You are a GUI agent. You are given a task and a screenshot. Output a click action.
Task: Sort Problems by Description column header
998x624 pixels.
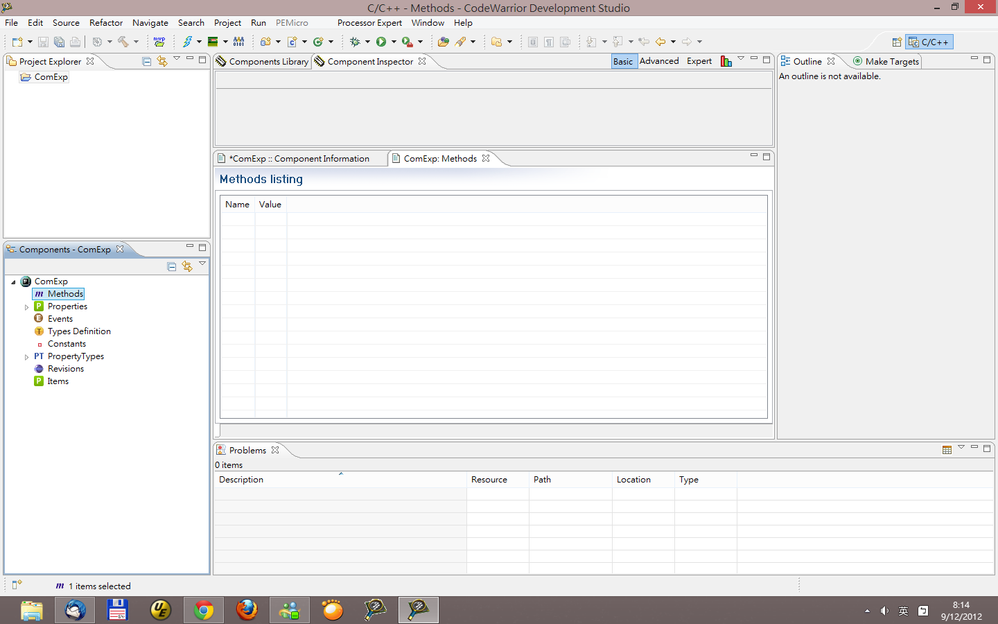[340, 479]
